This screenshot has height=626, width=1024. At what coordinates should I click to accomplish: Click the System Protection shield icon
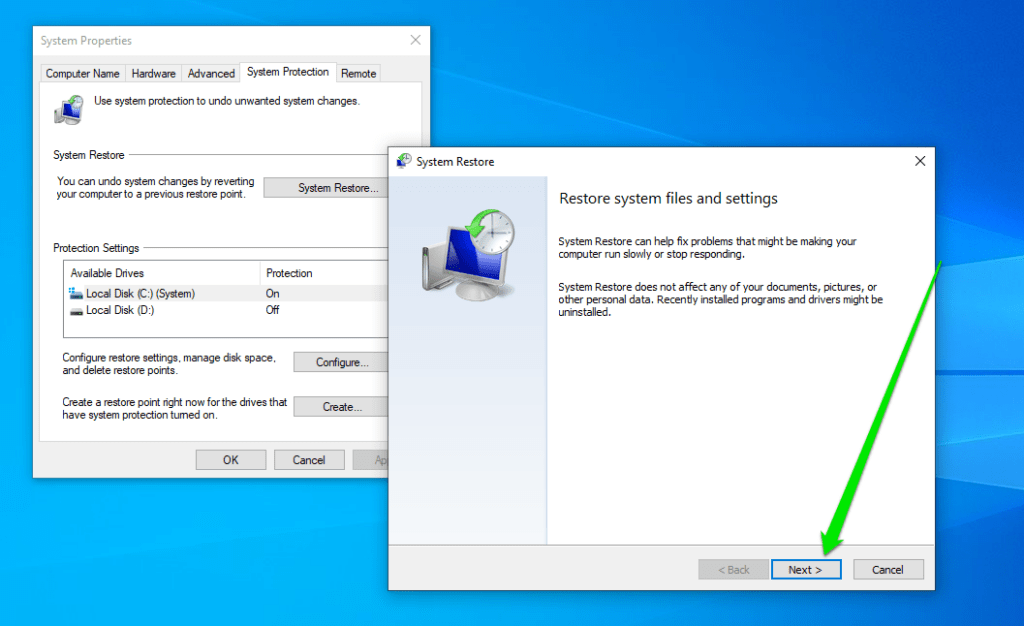click(x=68, y=109)
